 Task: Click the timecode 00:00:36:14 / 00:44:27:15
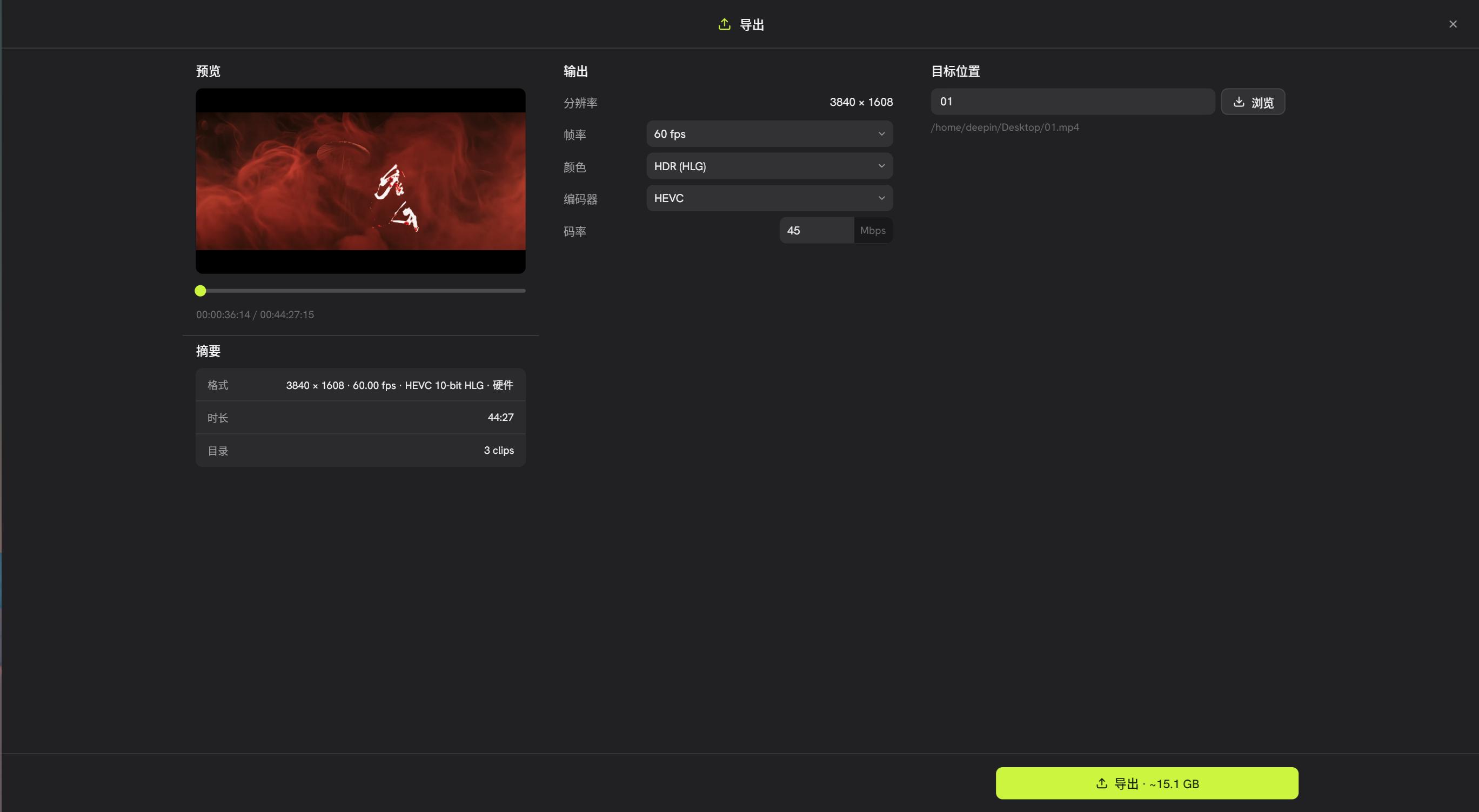coord(255,314)
